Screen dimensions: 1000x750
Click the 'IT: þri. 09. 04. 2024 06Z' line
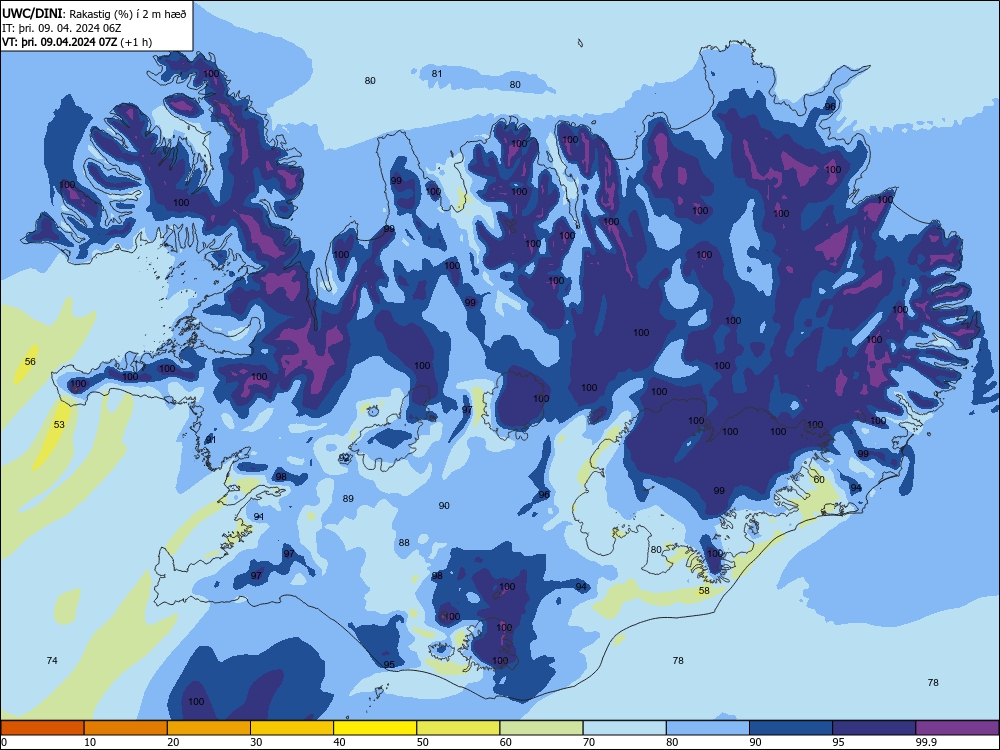pyautogui.click(x=62, y=28)
